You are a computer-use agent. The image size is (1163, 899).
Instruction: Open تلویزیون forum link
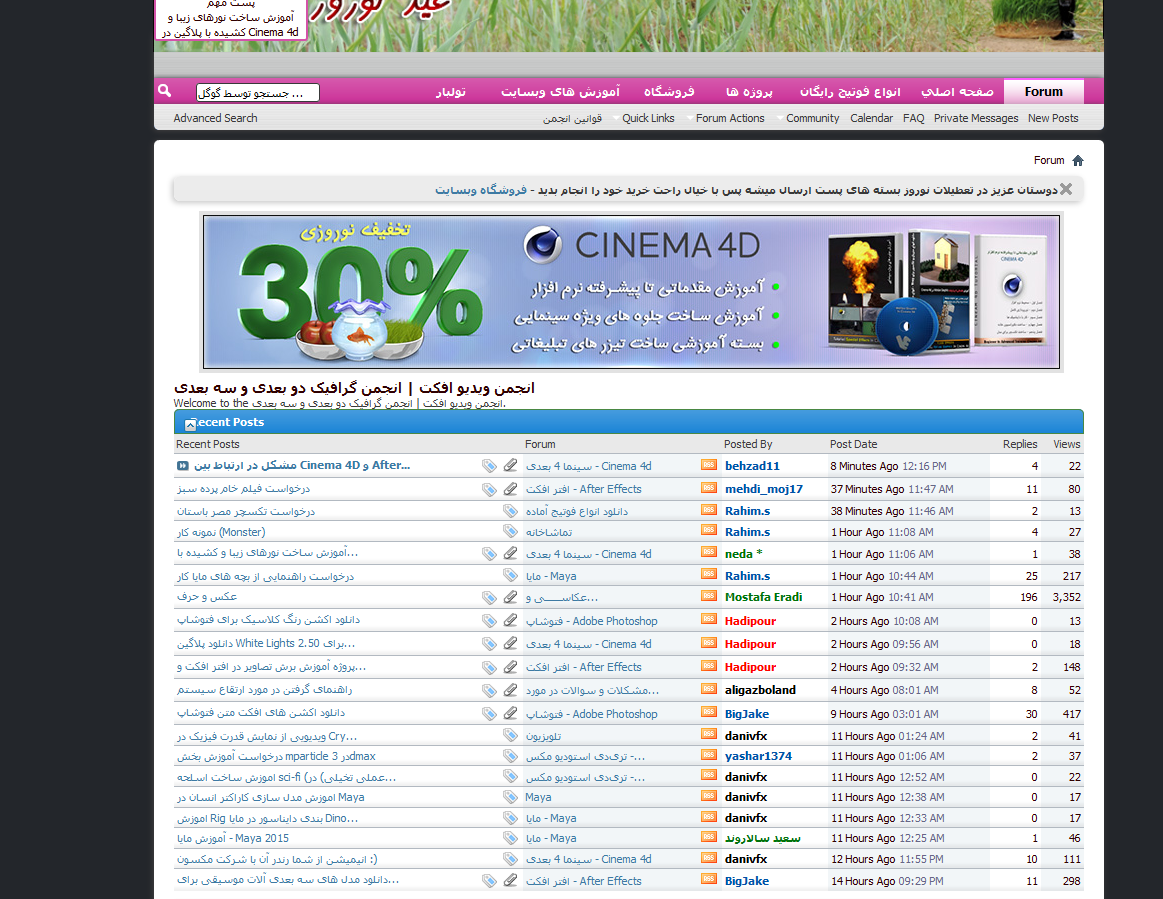544,736
